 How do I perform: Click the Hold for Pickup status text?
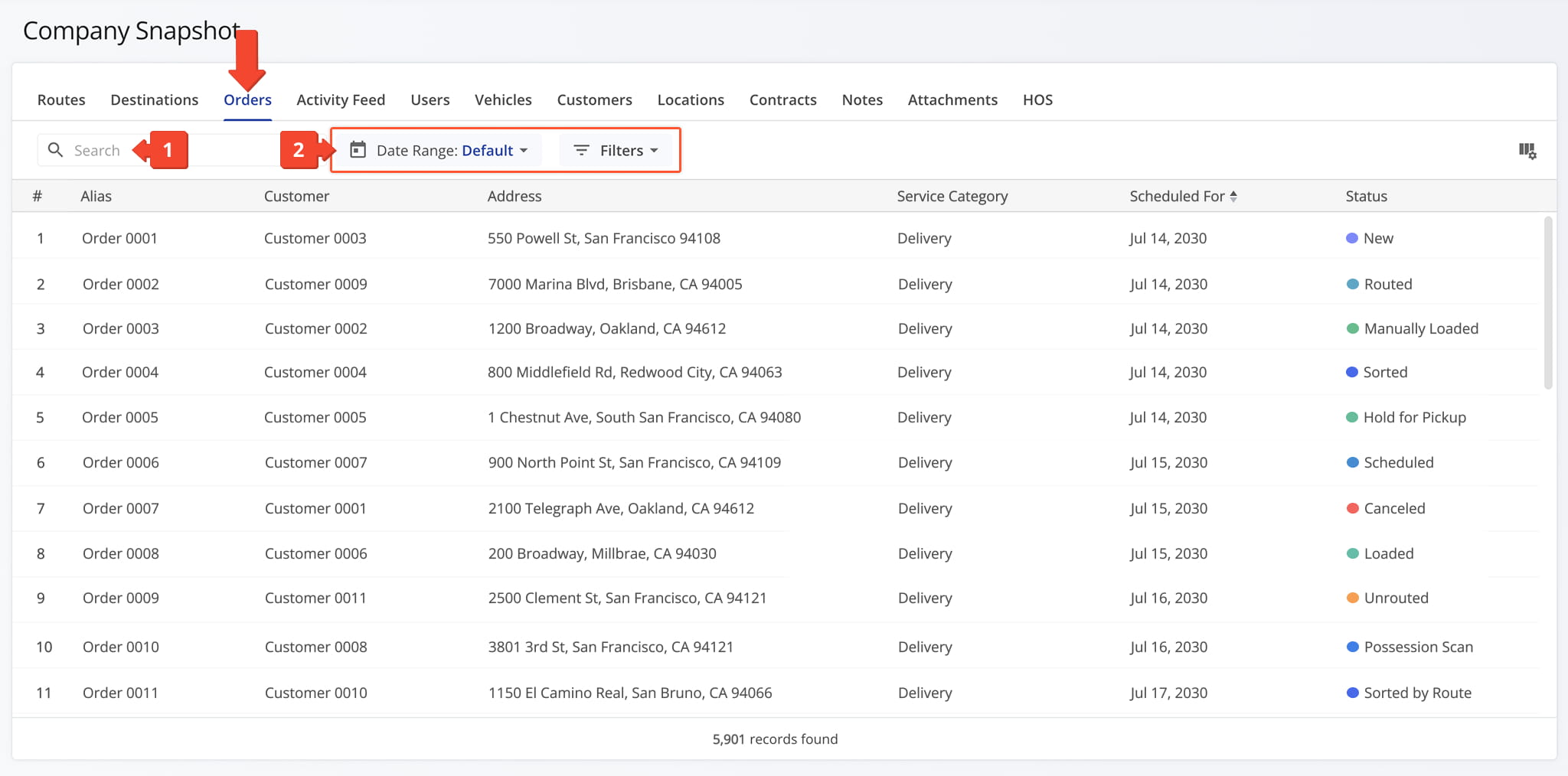1415,417
